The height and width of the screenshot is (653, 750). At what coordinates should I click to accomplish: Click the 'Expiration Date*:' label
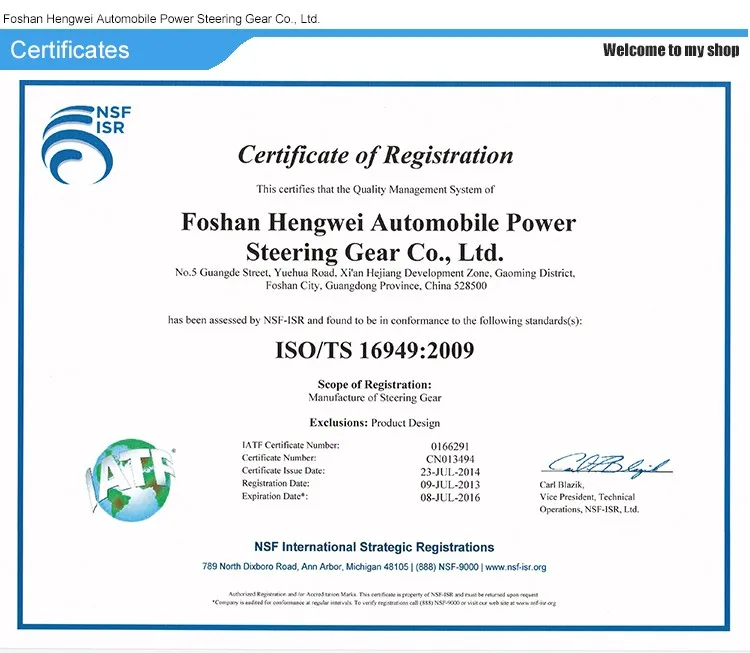pos(275,496)
